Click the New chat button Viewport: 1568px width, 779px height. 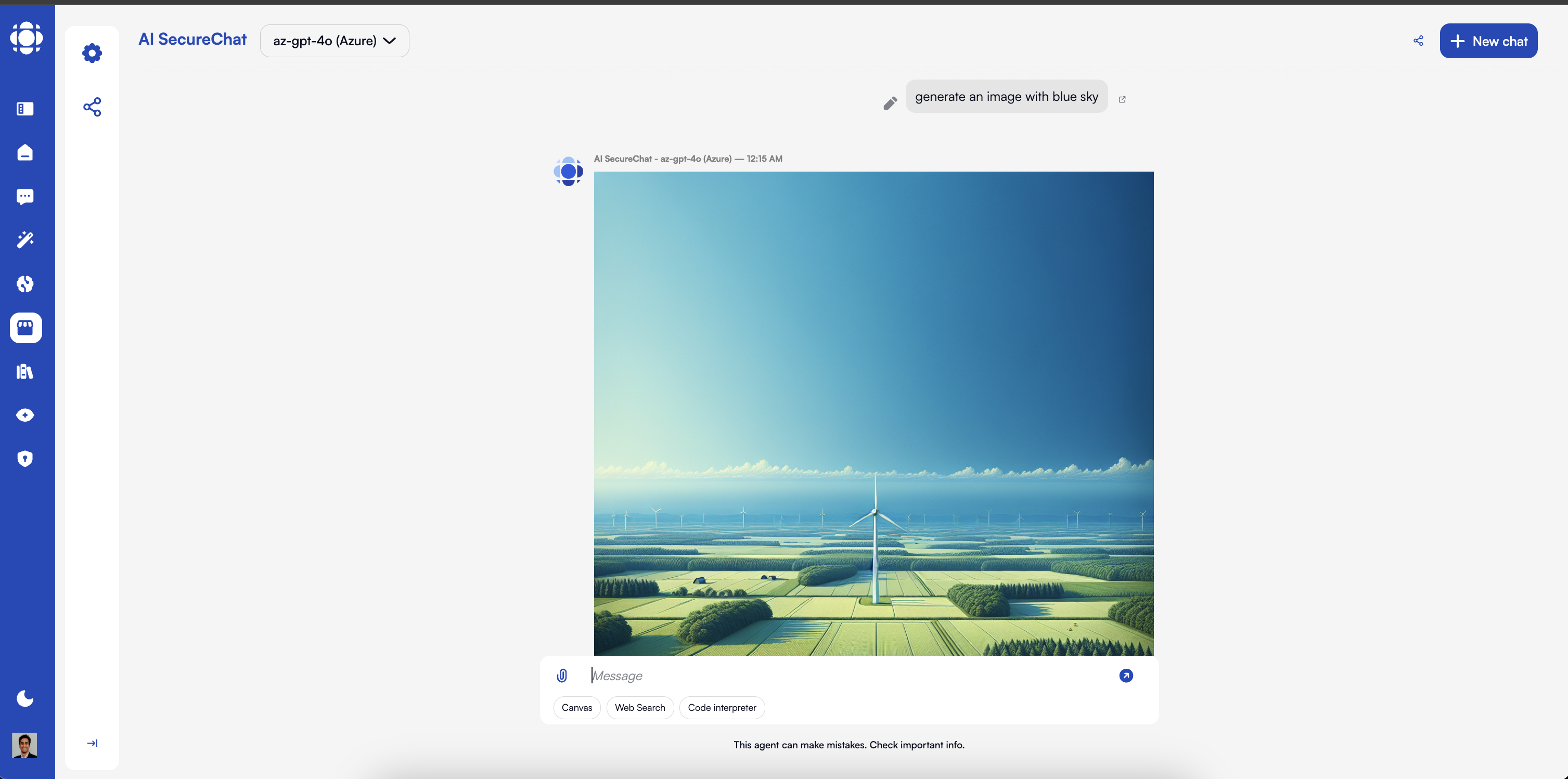pos(1488,42)
